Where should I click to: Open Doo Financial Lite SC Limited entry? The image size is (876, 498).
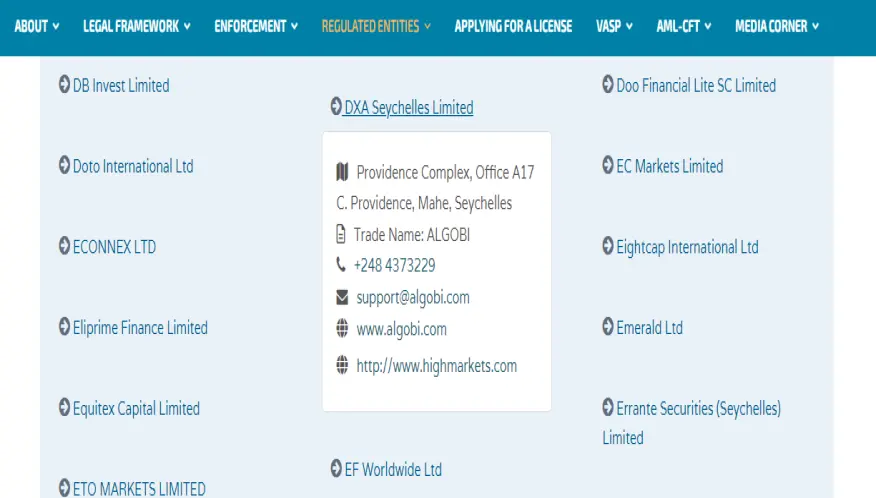pos(696,86)
